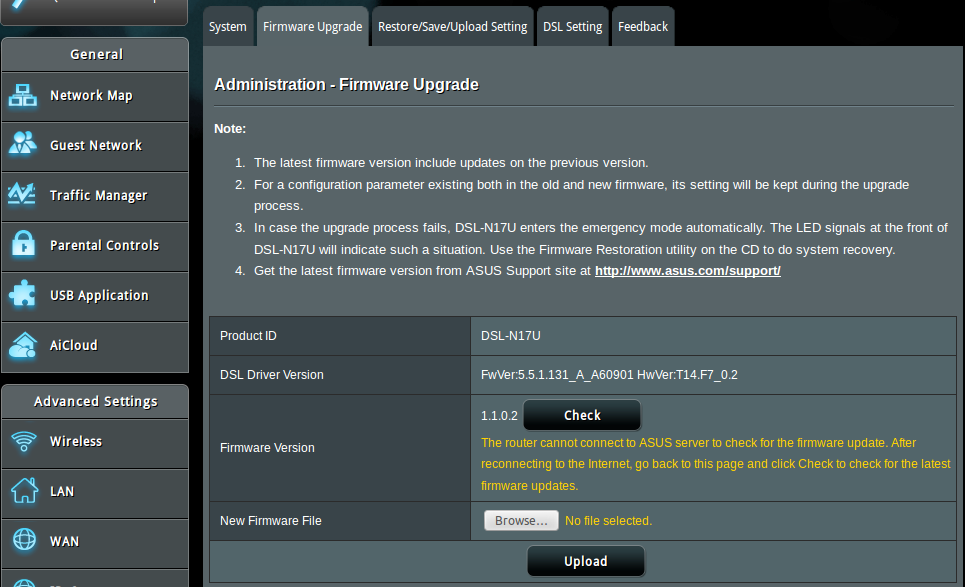965x587 pixels.
Task: Click the AiCloud house-cloud icon
Action: click(23, 345)
